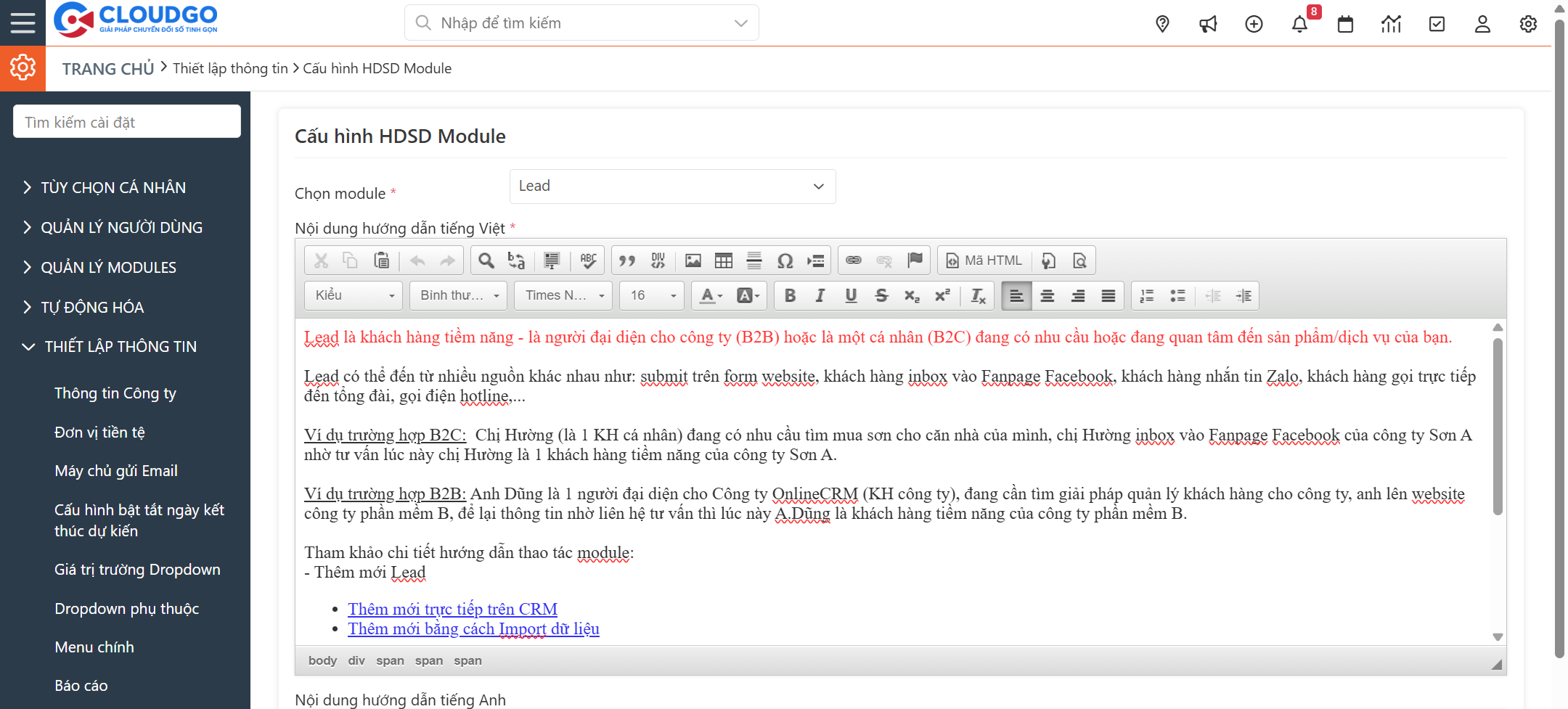This screenshot has height=709, width=1568.
Task: Add a hyperlink with the chain icon
Action: (854, 260)
